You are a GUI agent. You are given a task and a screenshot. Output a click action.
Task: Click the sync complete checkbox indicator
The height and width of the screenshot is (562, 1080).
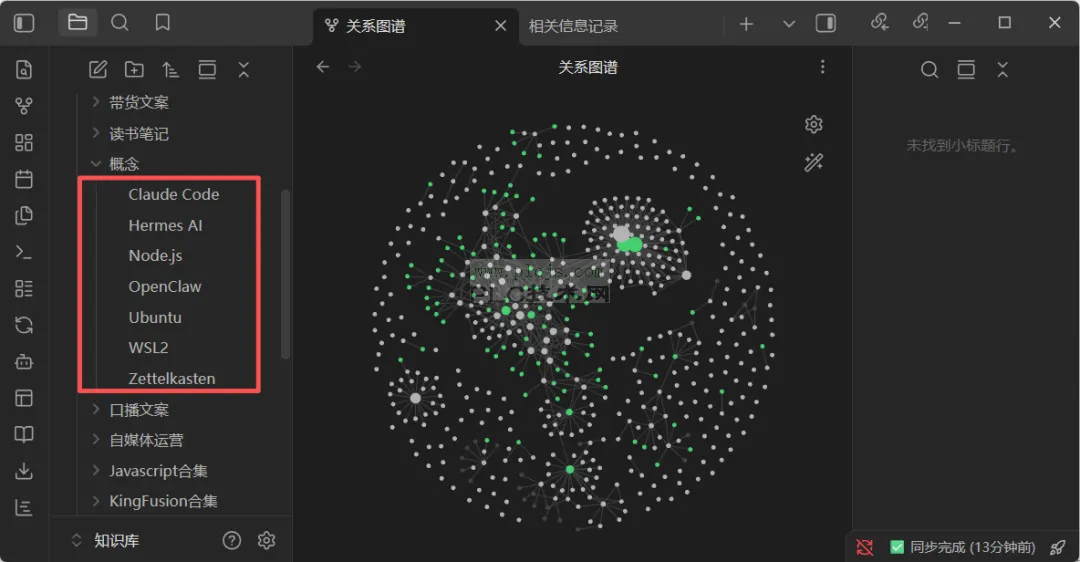[x=897, y=548]
